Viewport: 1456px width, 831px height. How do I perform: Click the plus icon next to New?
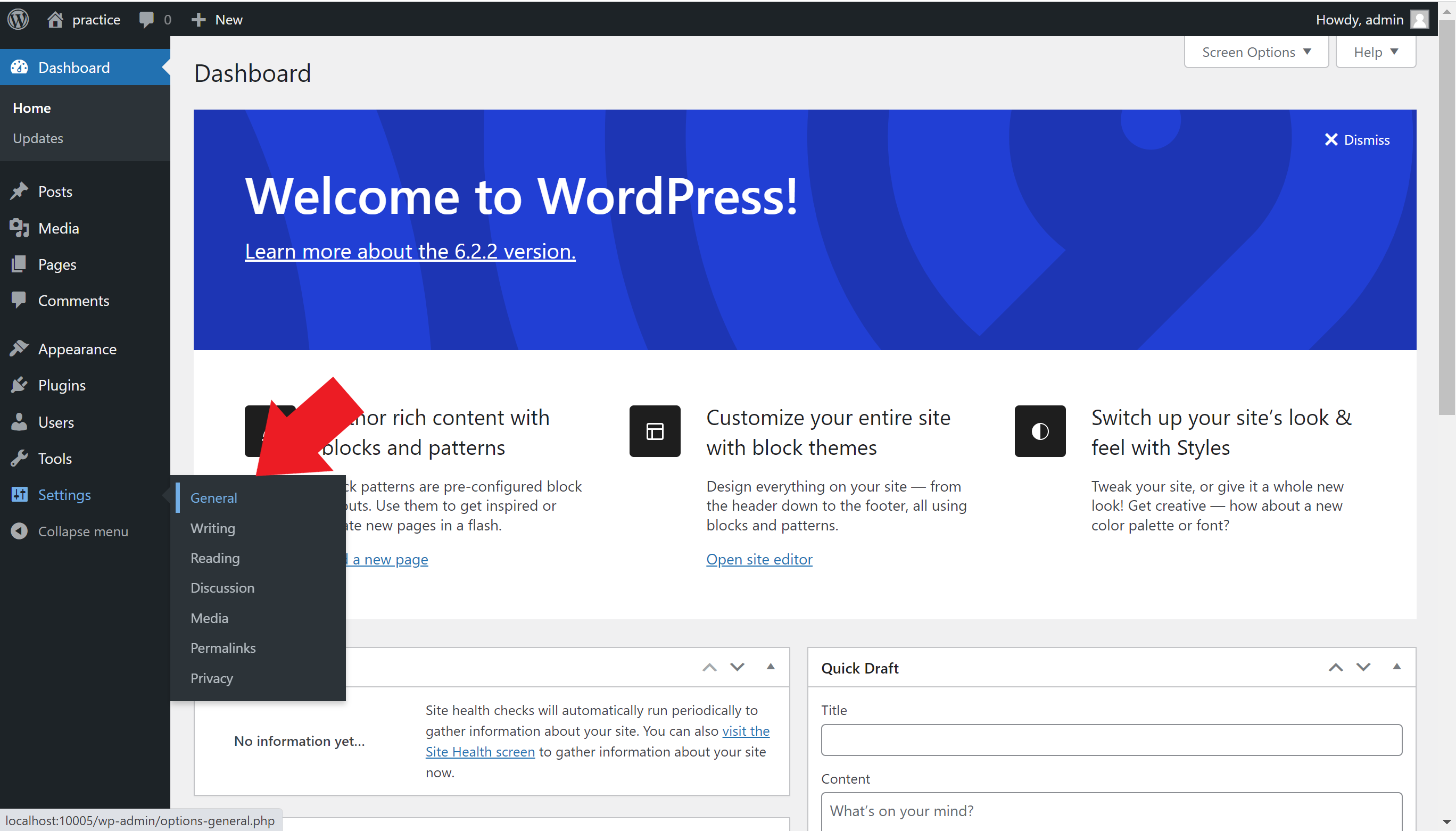pyautogui.click(x=198, y=20)
